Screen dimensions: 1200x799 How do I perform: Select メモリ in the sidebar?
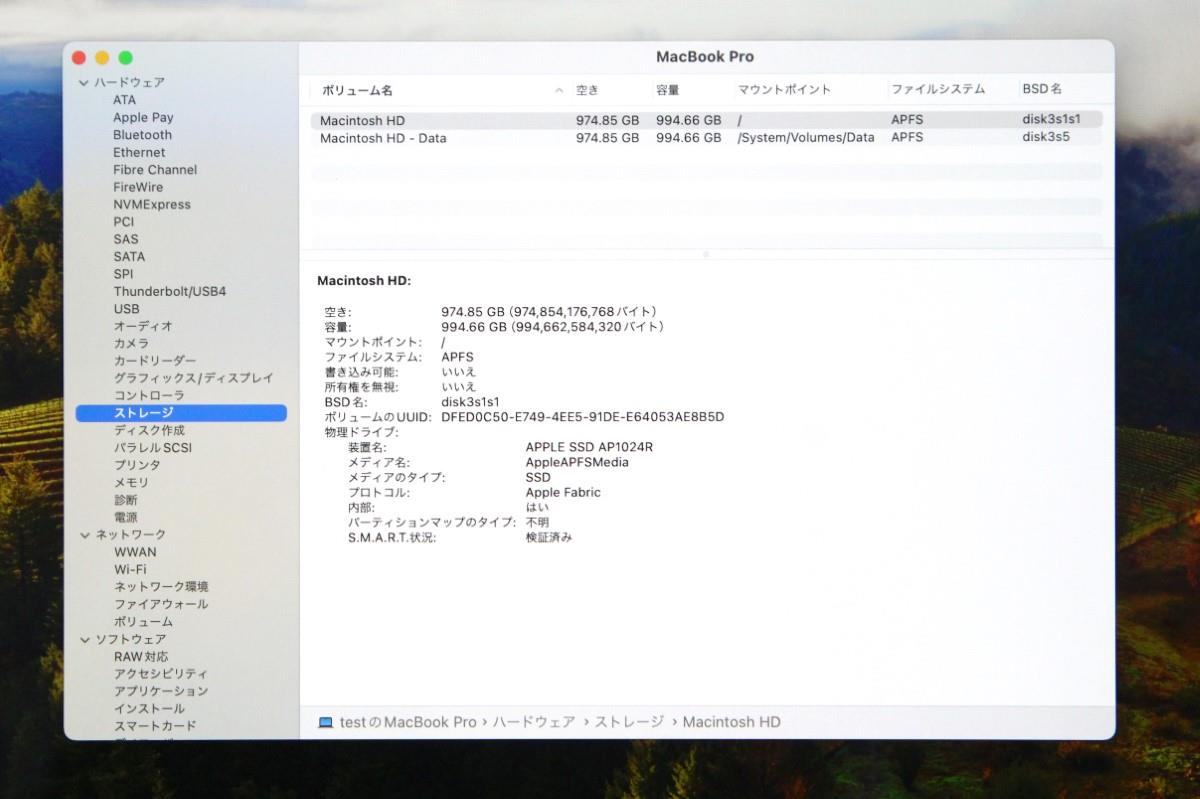coord(131,483)
